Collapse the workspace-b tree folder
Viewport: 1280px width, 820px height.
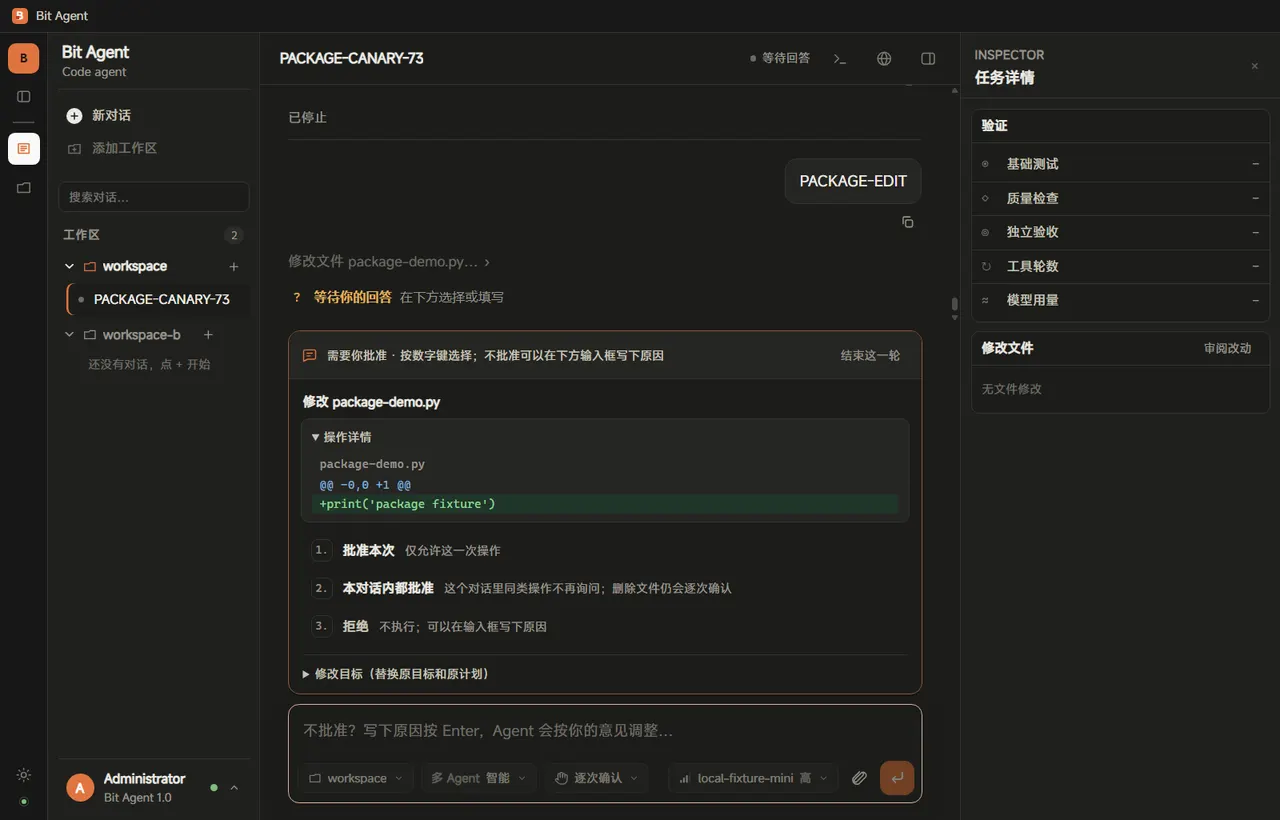tap(69, 335)
